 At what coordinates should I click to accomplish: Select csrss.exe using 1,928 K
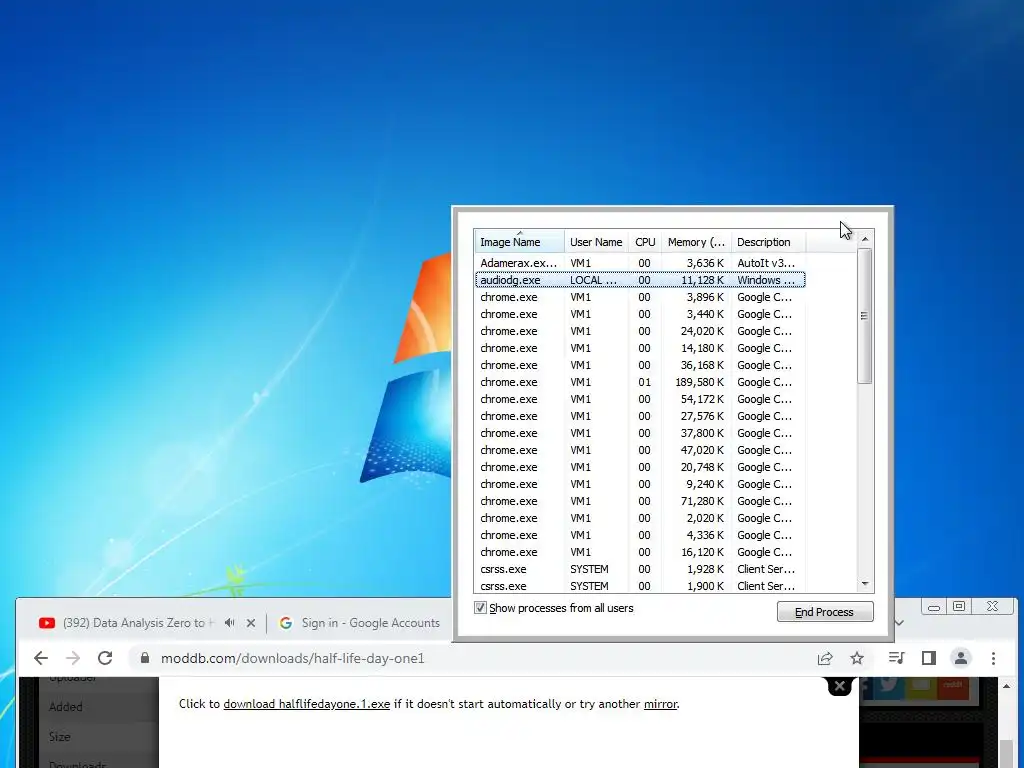640,569
